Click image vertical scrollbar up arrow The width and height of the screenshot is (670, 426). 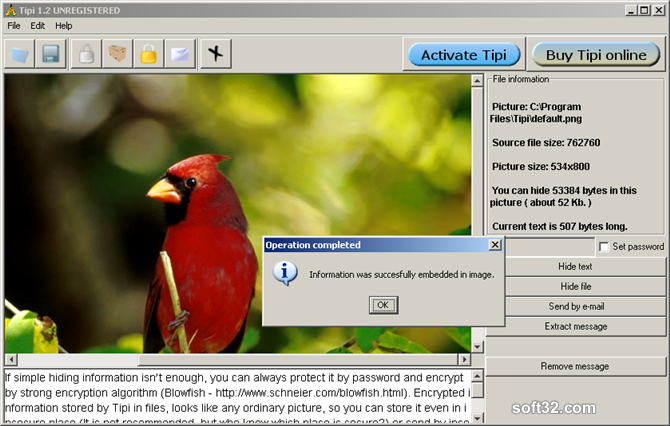point(477,80)
